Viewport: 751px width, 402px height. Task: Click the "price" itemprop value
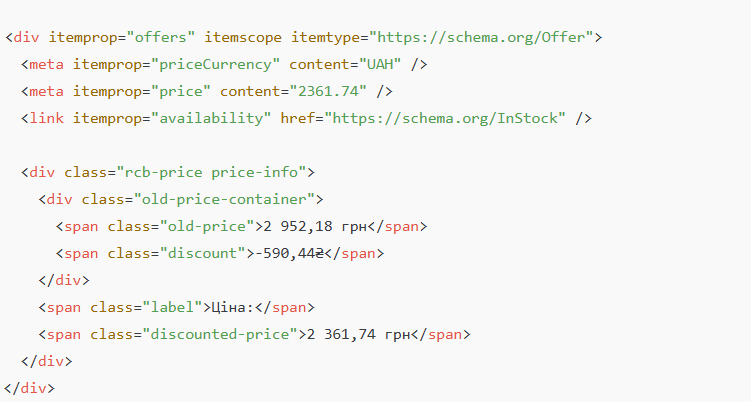click(181, 91)
